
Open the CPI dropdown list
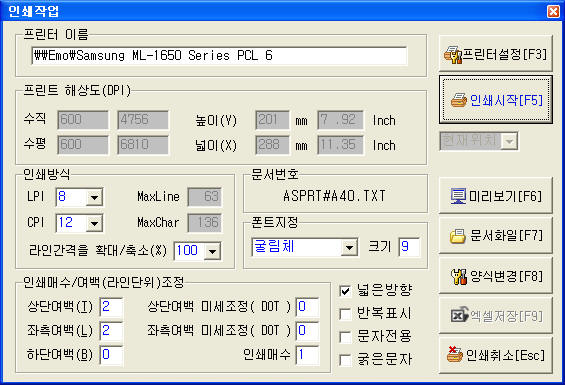click(94, 224)
